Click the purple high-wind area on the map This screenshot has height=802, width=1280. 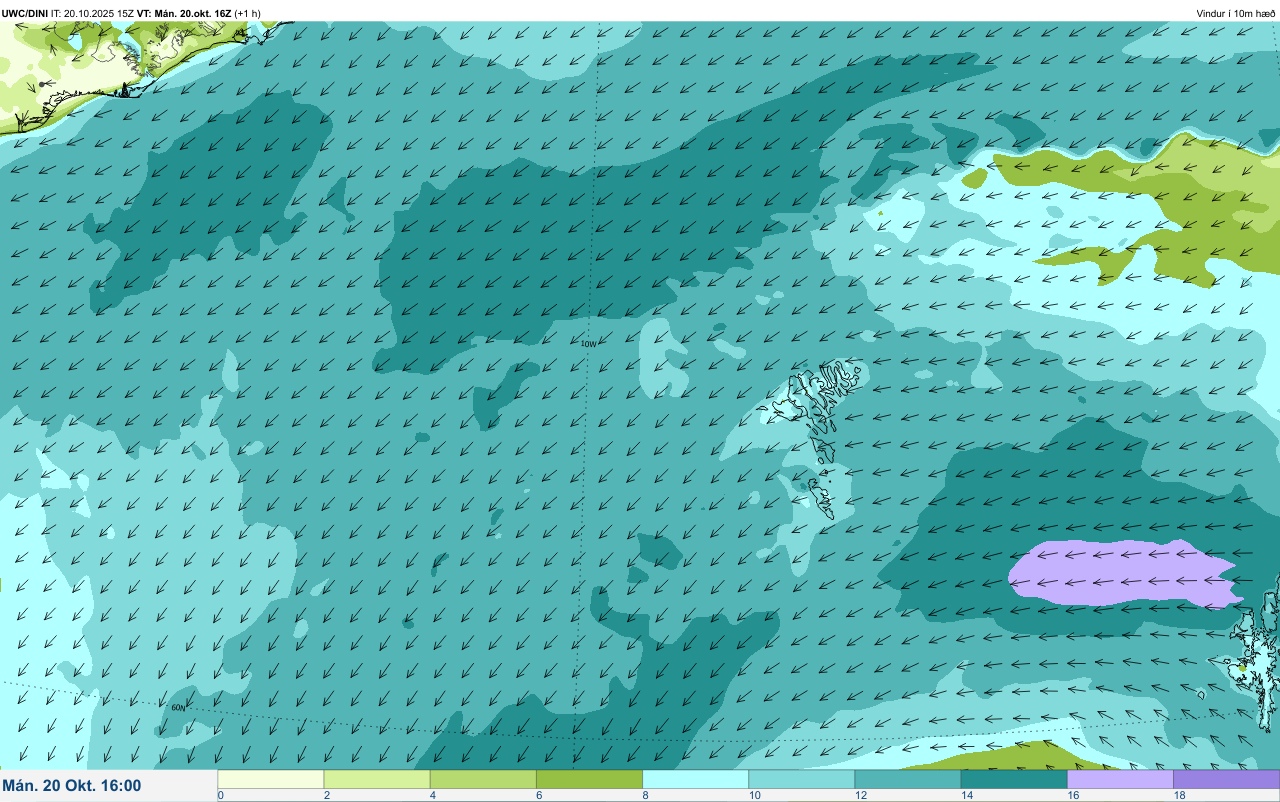pyautogui.click(x=1125, y=575)
